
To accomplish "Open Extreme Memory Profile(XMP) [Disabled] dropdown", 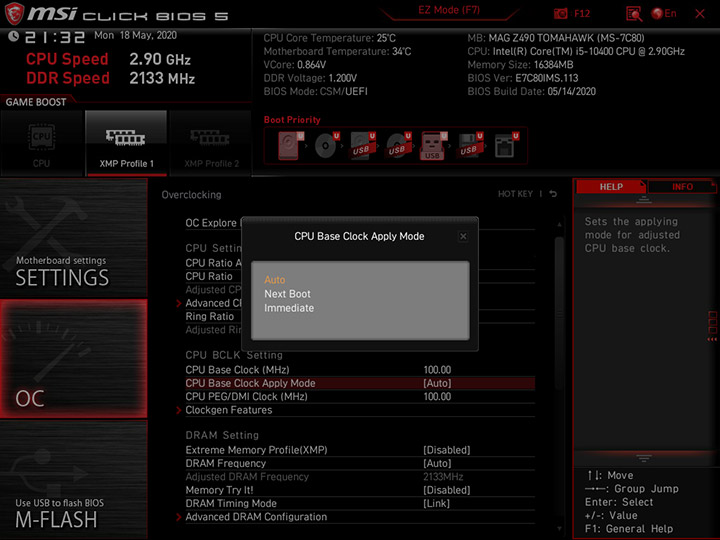I will tap(360, 450).
